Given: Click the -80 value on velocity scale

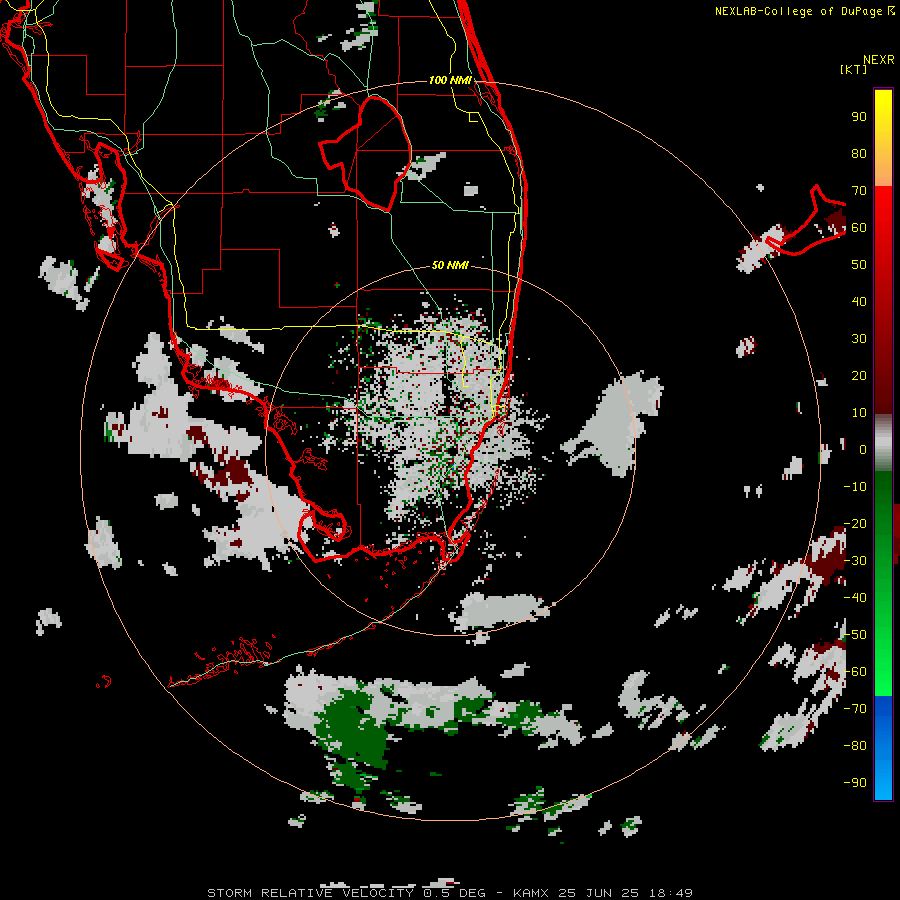Looking at the screenshot, I should (x=855, y=746).
